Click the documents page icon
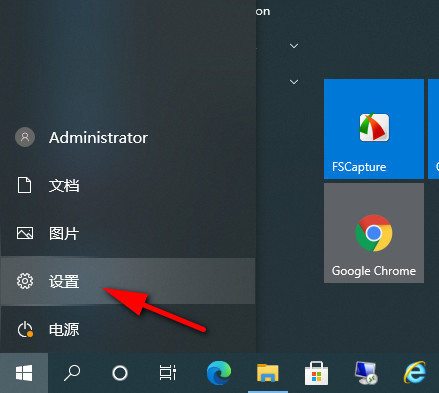 pos(24,185)
